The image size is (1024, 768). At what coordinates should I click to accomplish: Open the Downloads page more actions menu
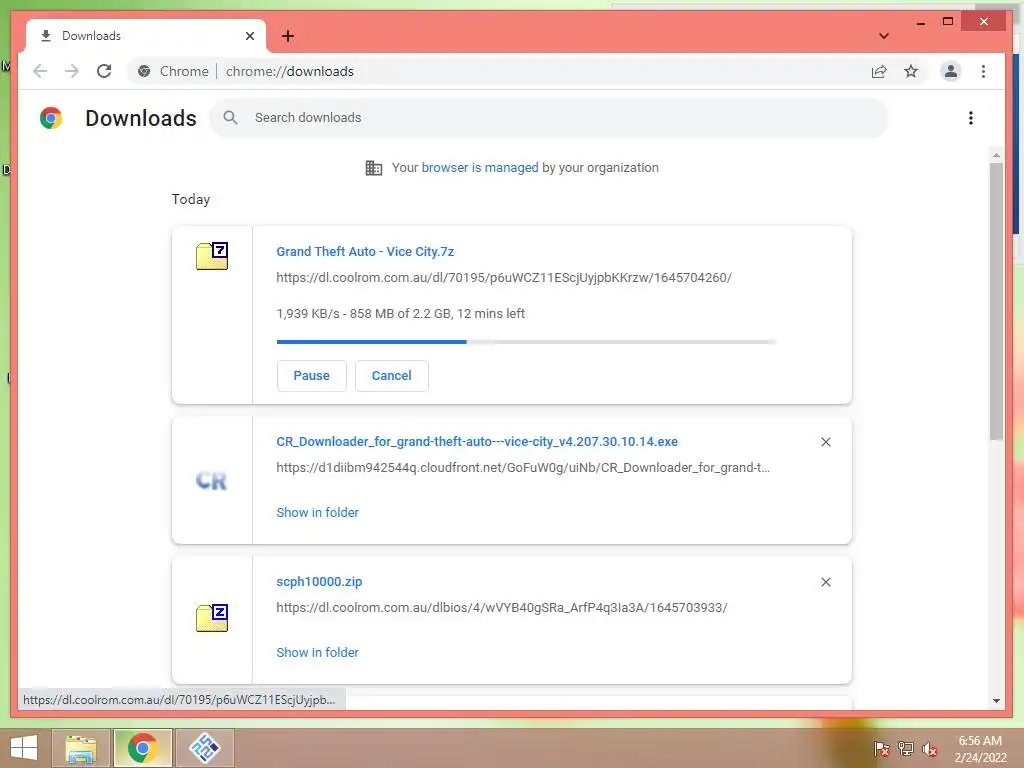click(970, 118)
